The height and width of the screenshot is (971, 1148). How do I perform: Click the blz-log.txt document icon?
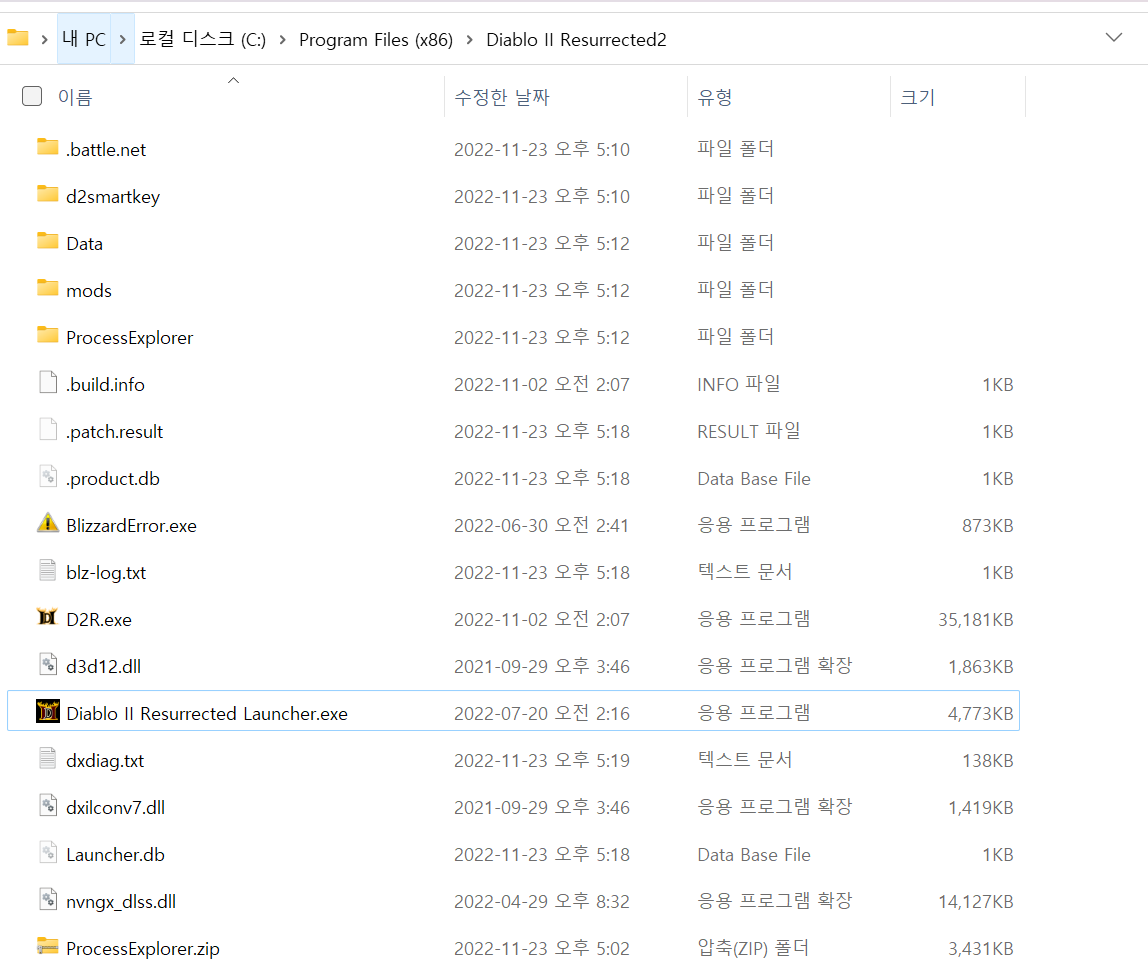click(x=48, y=570)
